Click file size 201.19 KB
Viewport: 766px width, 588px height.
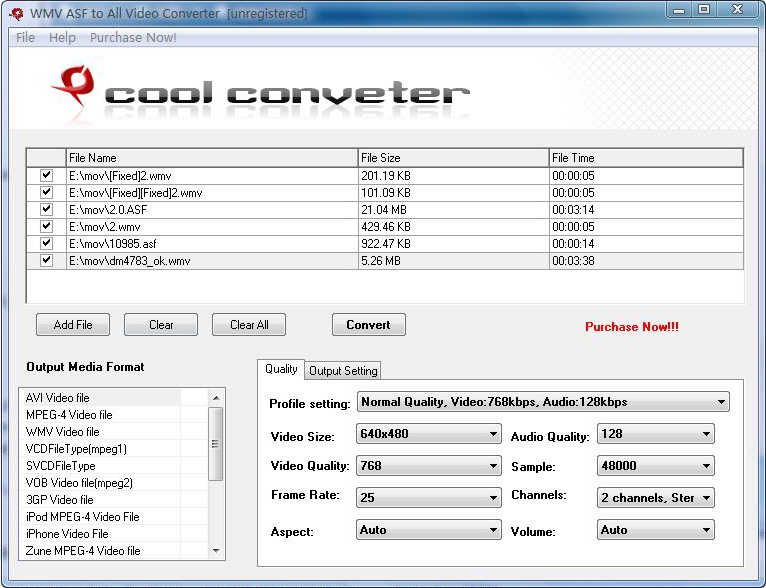[386, 176]
